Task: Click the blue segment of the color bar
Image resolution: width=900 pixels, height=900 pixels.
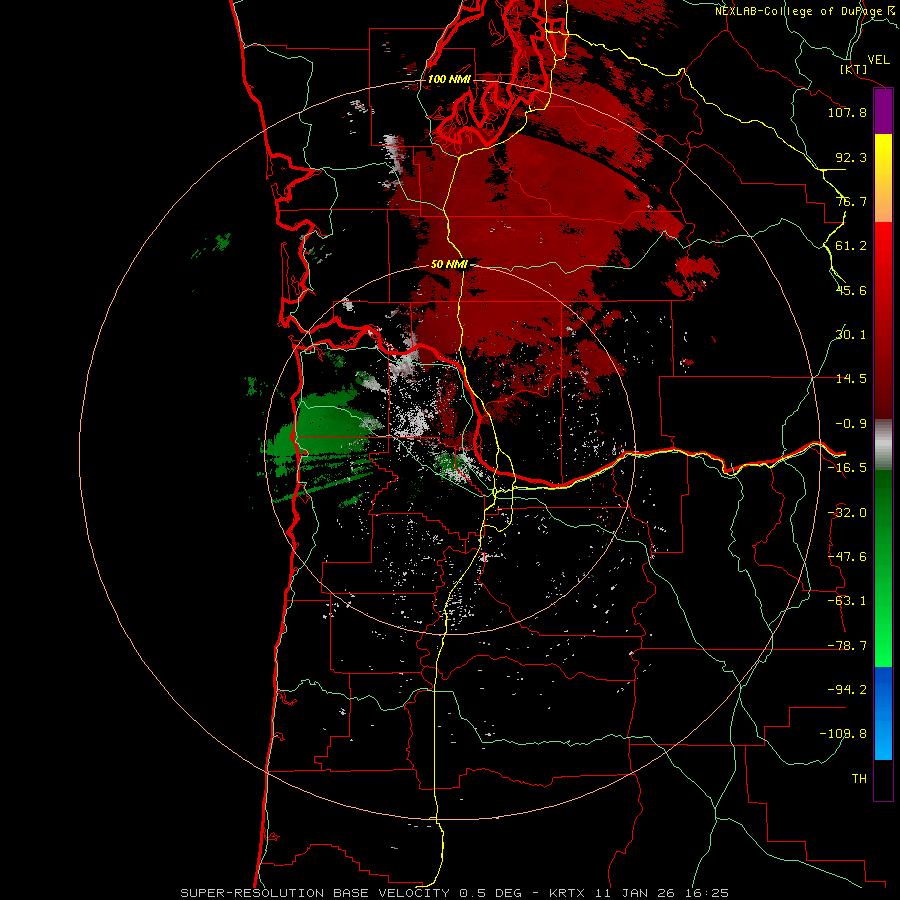Action: 883,713
